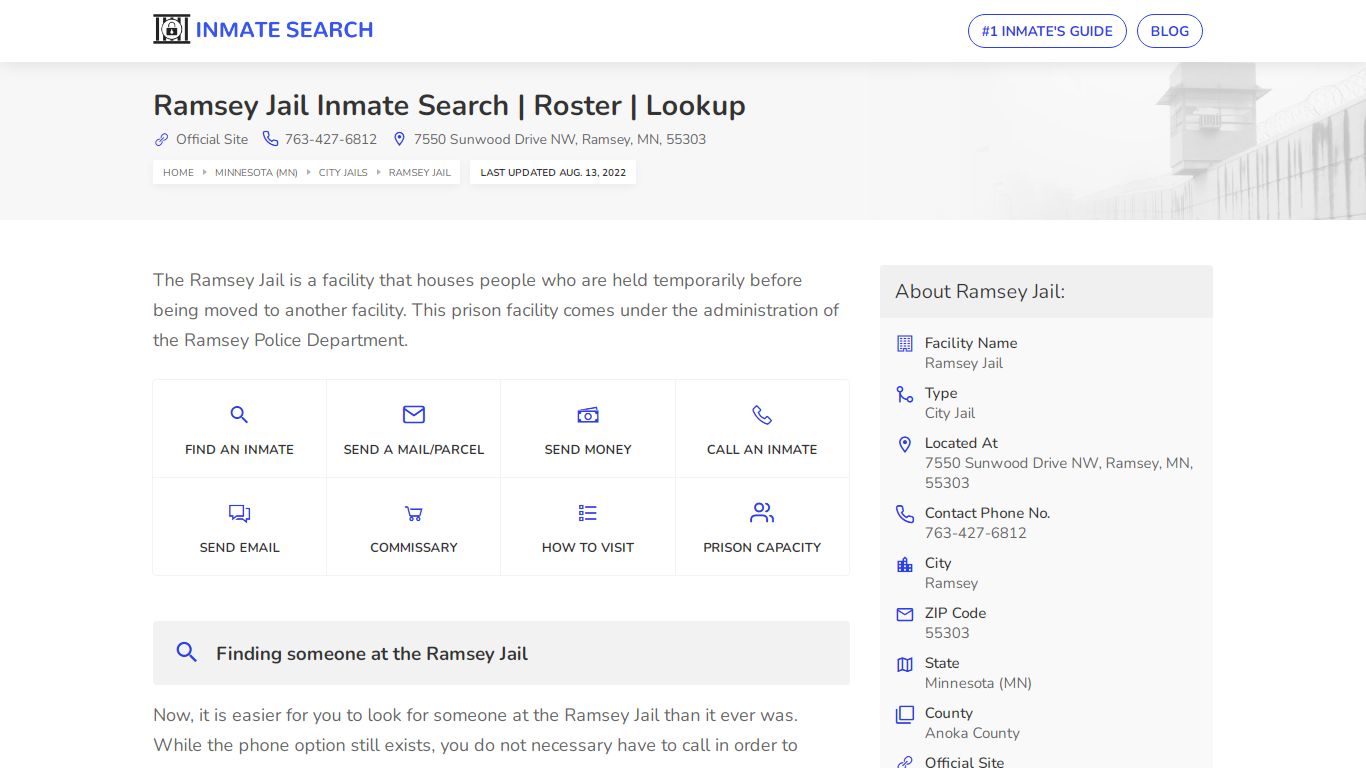Click the Inmate Search jail logo icon

171,29
